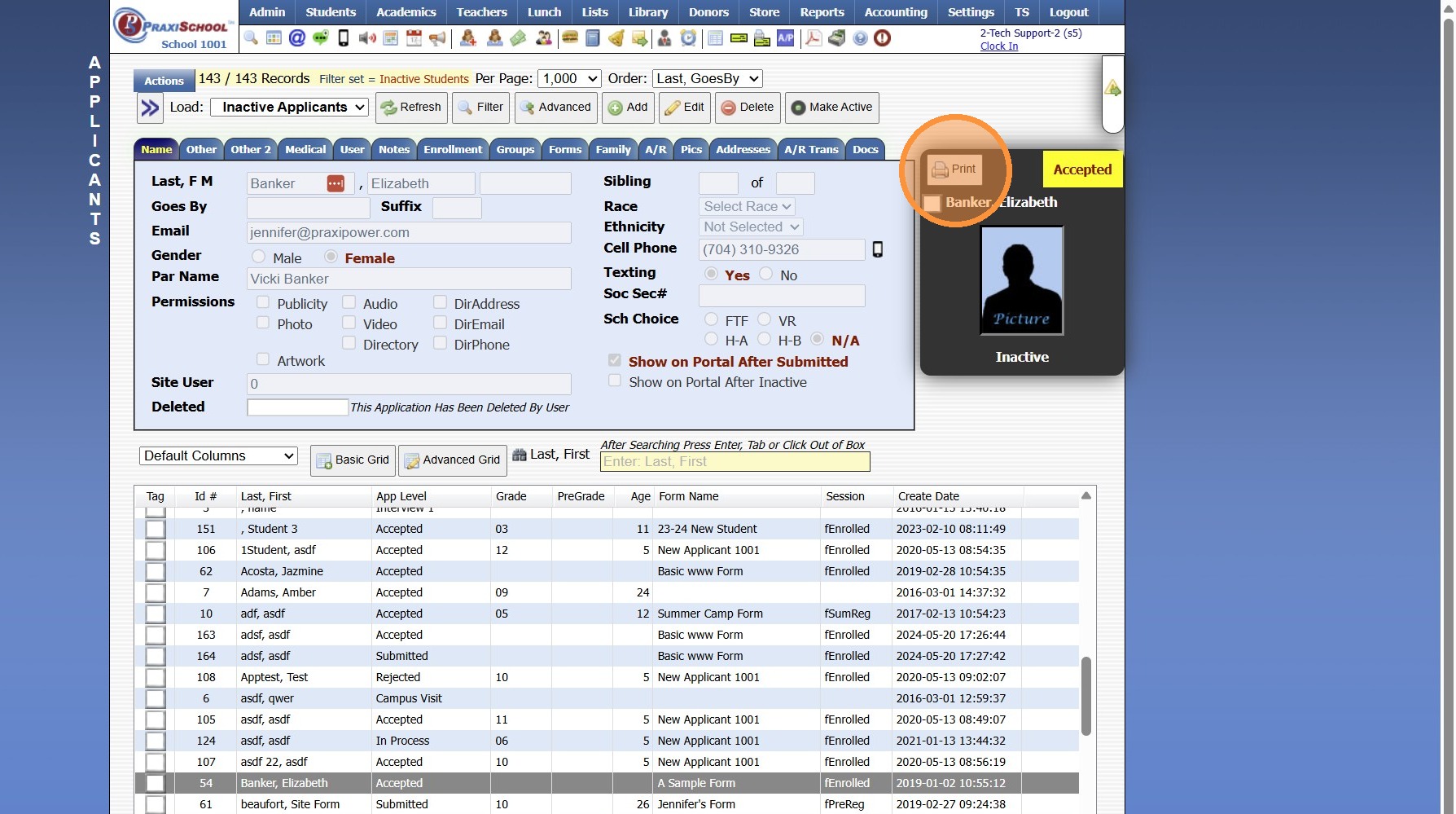Click the Last, First search field

pyautogui.click(x=735, y=461)
